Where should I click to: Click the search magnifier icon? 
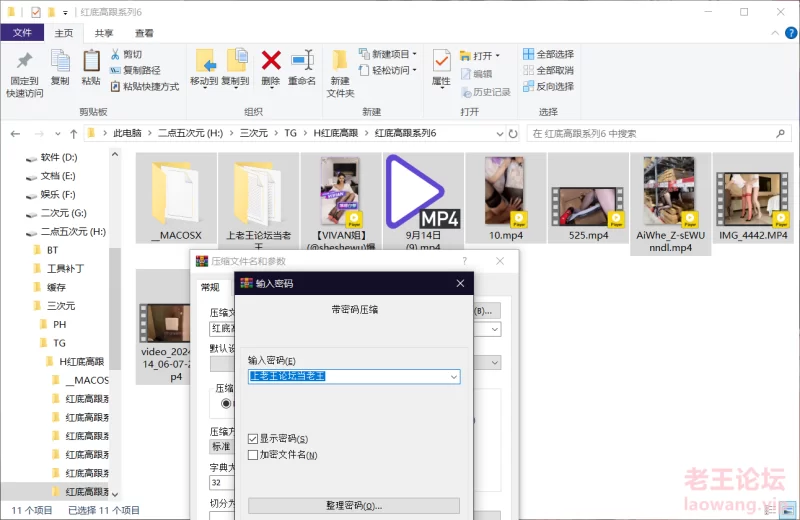coord(780,134)
